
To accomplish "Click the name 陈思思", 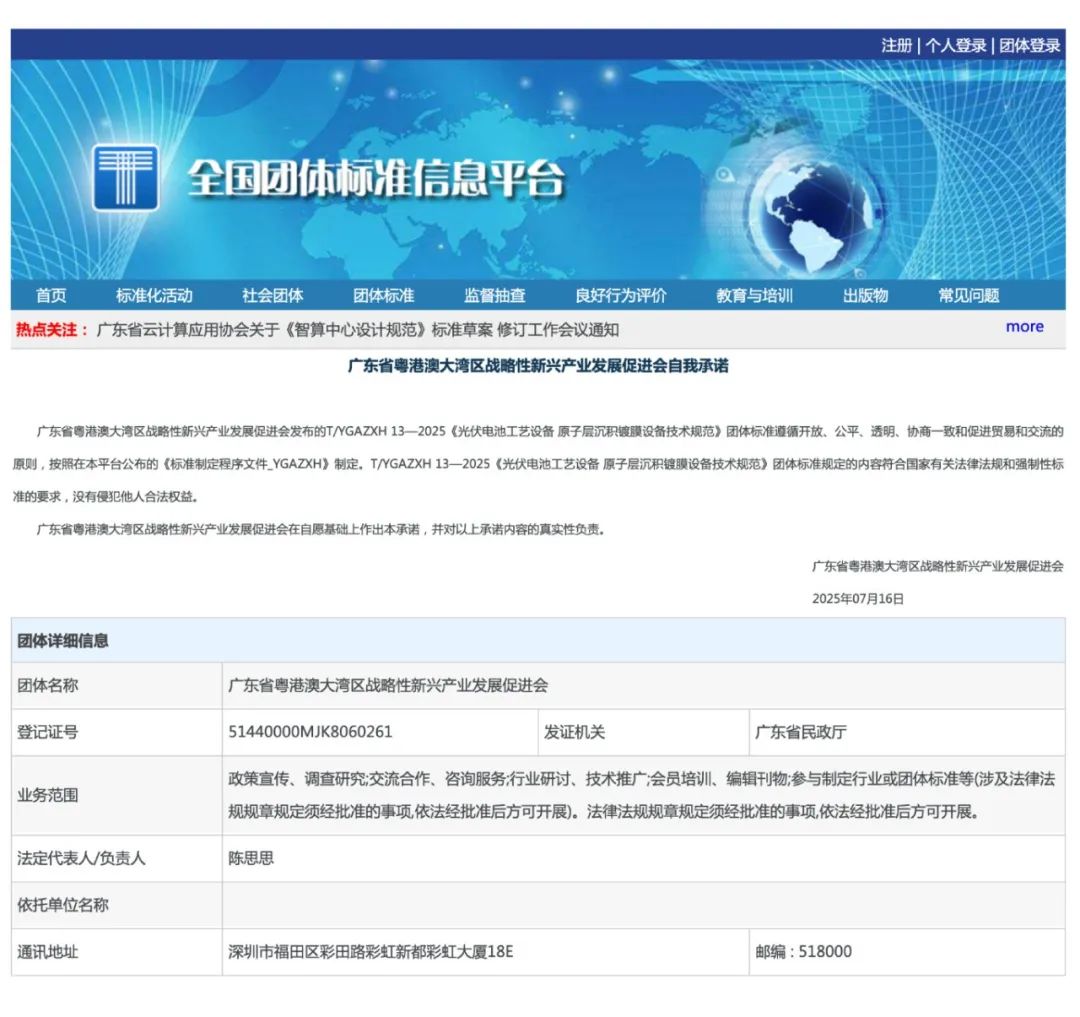I will pyautogui.click(x=251, y=859).
